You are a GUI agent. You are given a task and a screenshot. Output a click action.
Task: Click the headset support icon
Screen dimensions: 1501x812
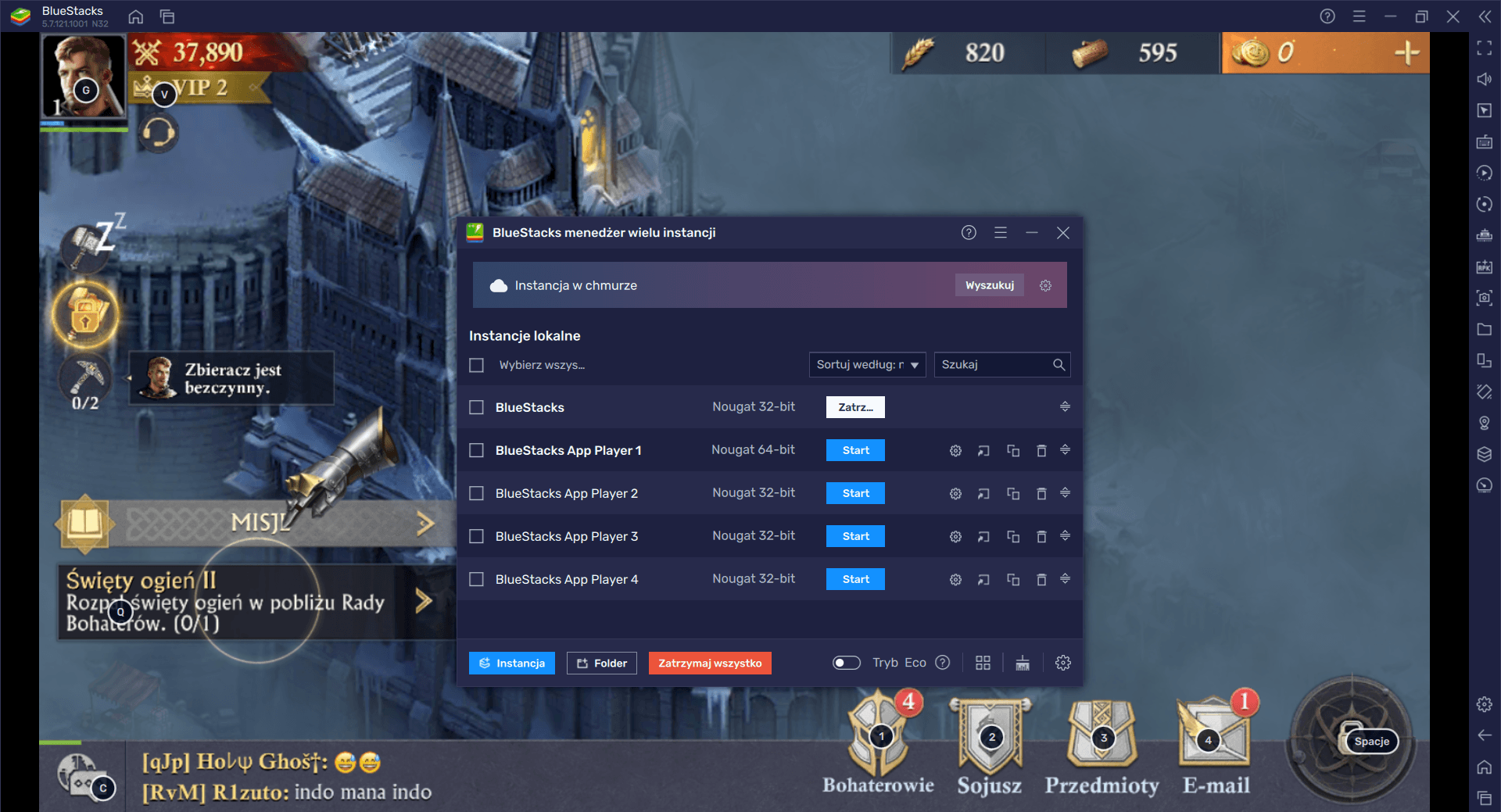159,133
